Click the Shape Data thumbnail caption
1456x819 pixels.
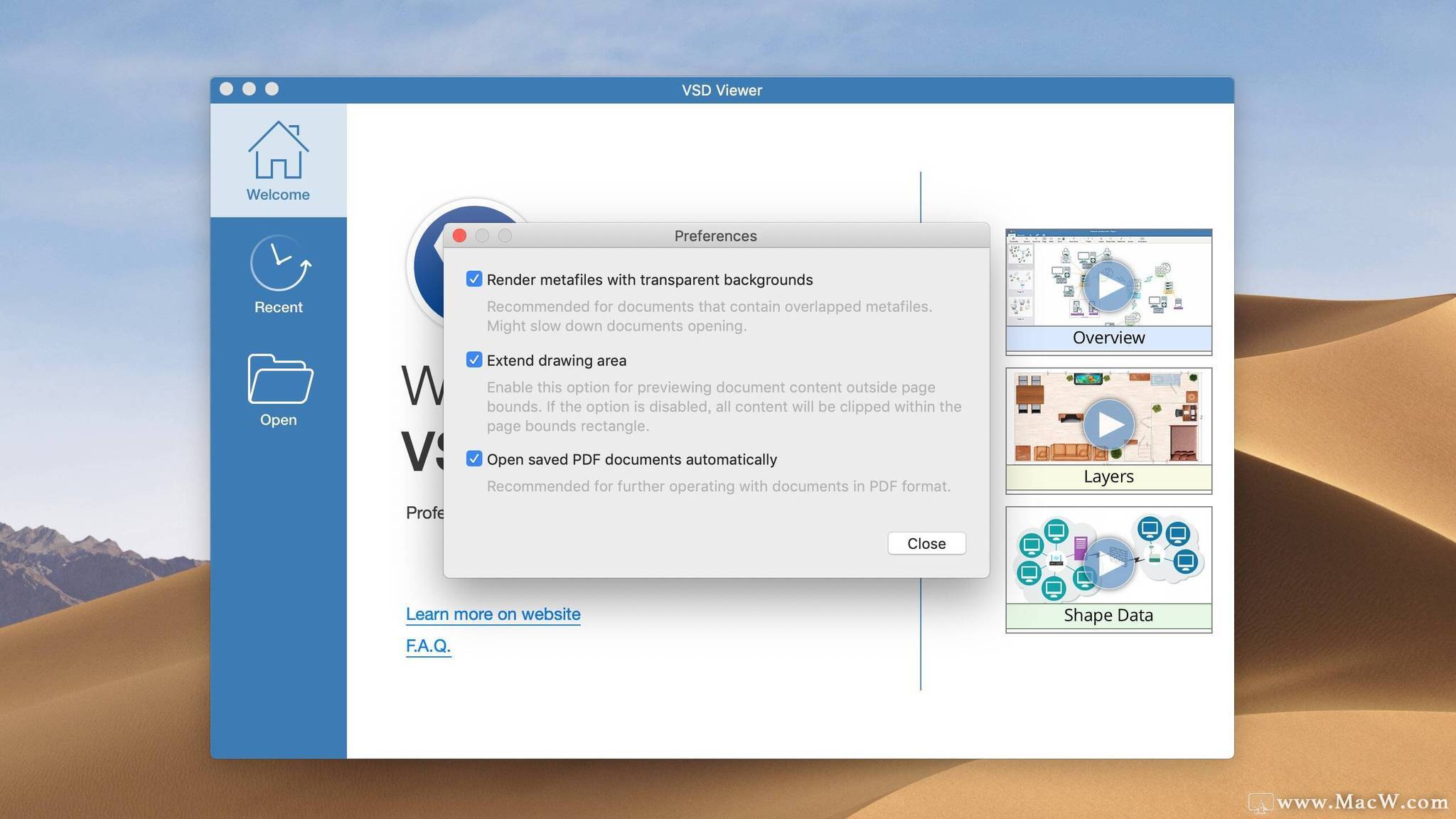point(1108,615)
